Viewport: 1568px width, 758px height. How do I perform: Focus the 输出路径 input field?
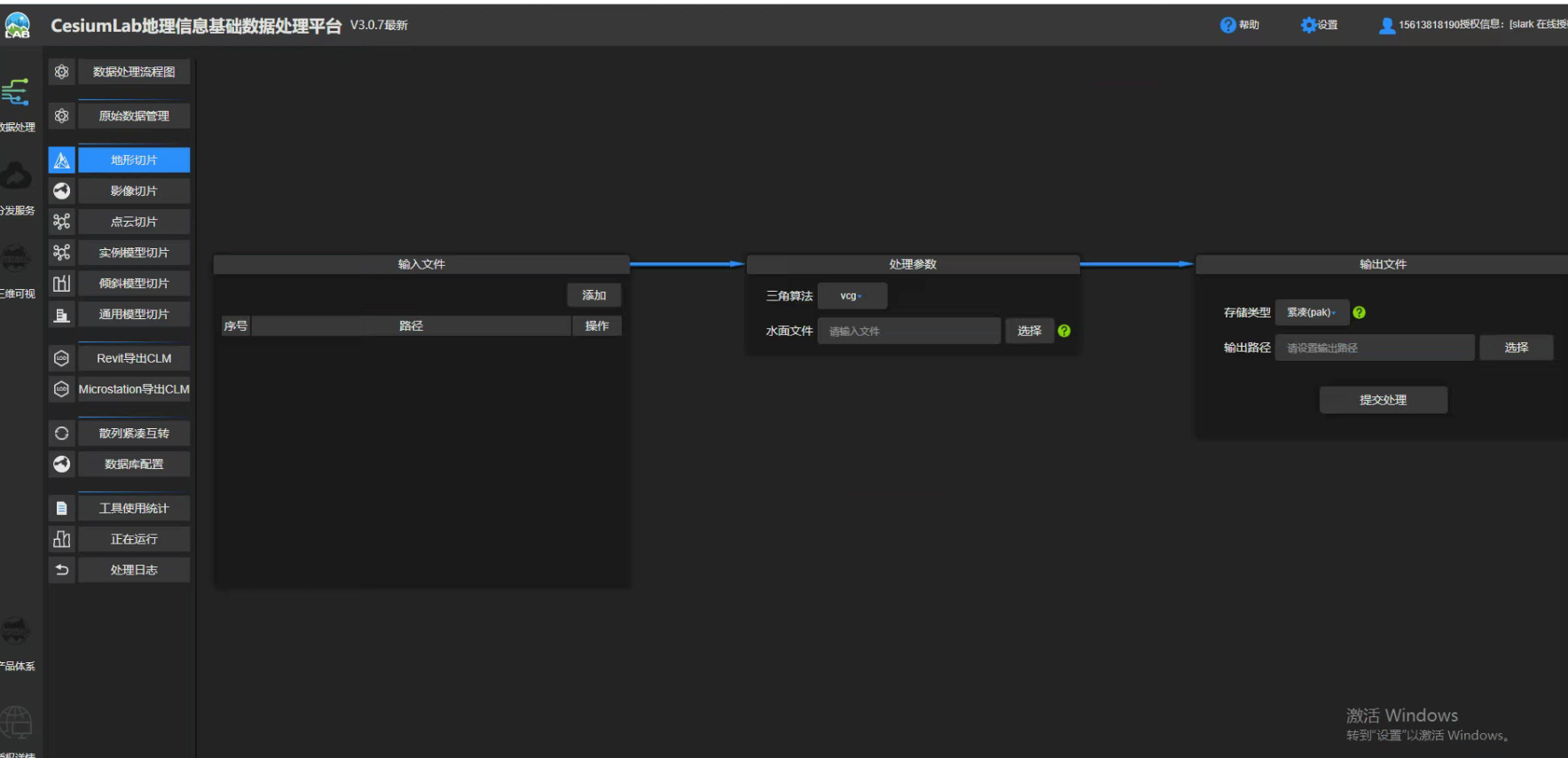tap(1375, 348)
